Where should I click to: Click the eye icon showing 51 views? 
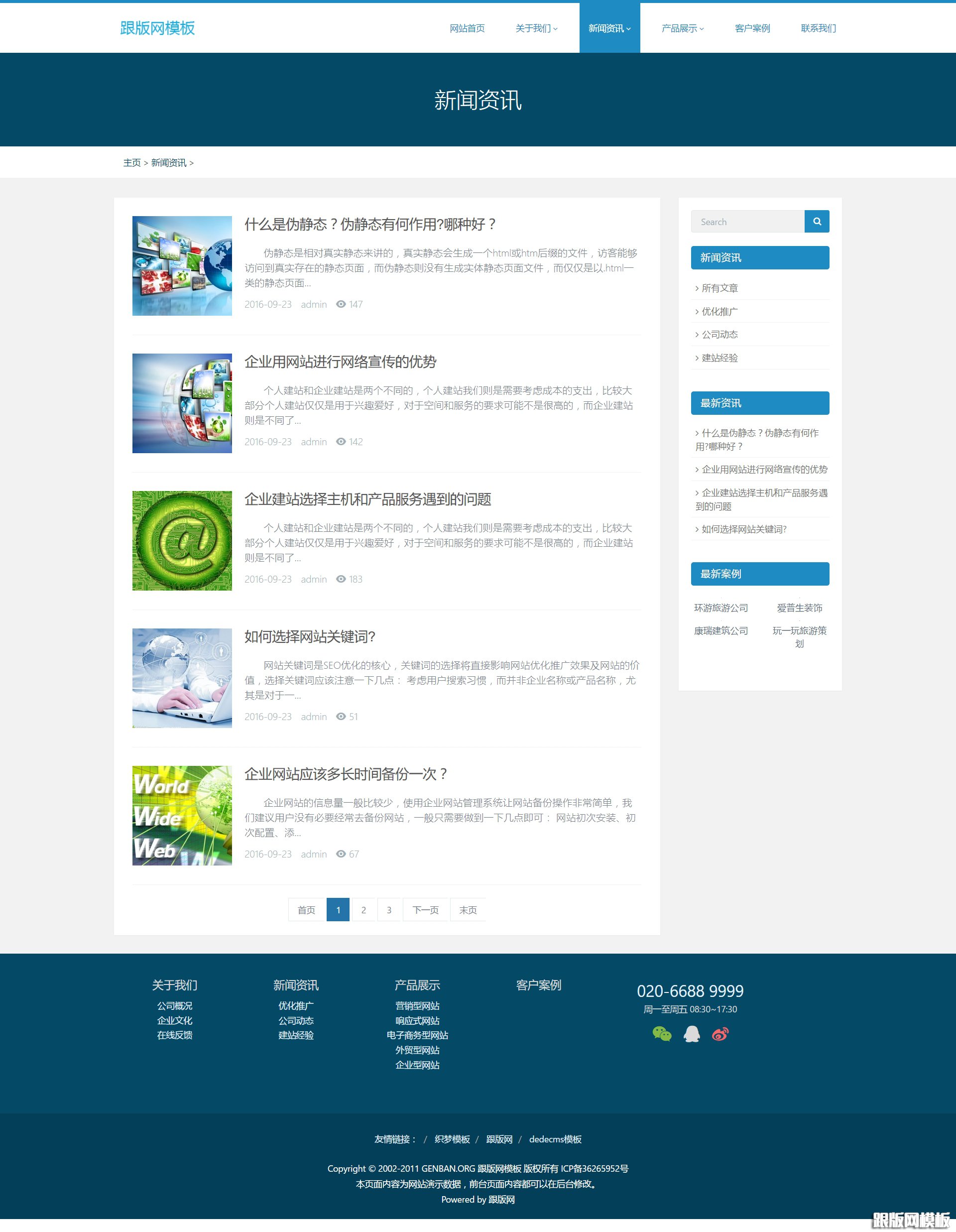pyautogui.click(x=340, y=717)
